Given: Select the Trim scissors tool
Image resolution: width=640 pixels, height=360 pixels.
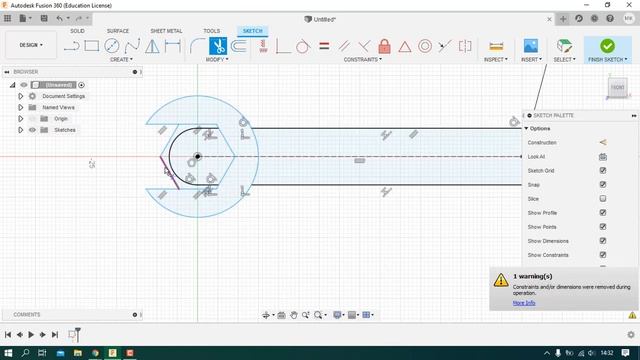Looking at the screenshot, I should pos(218,46).
